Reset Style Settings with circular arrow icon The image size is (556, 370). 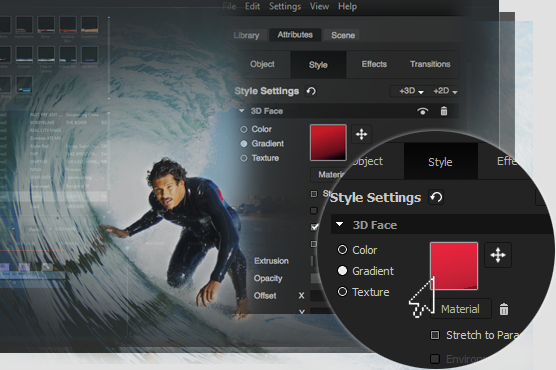pos(311,91)
